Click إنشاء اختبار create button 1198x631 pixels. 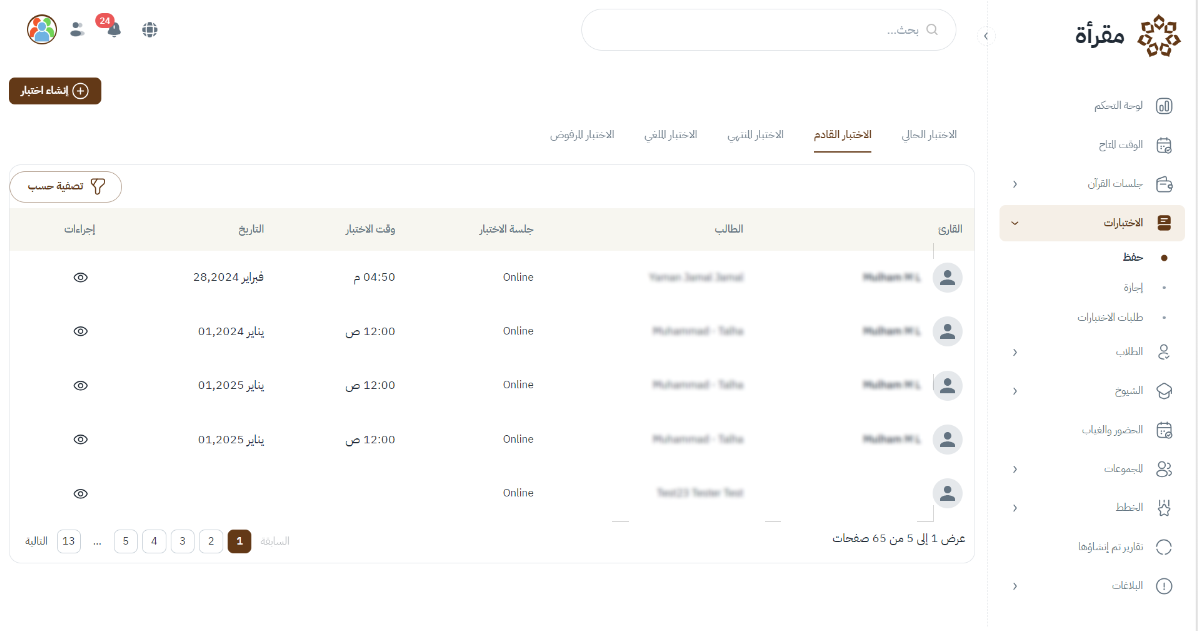coord(55,91)
